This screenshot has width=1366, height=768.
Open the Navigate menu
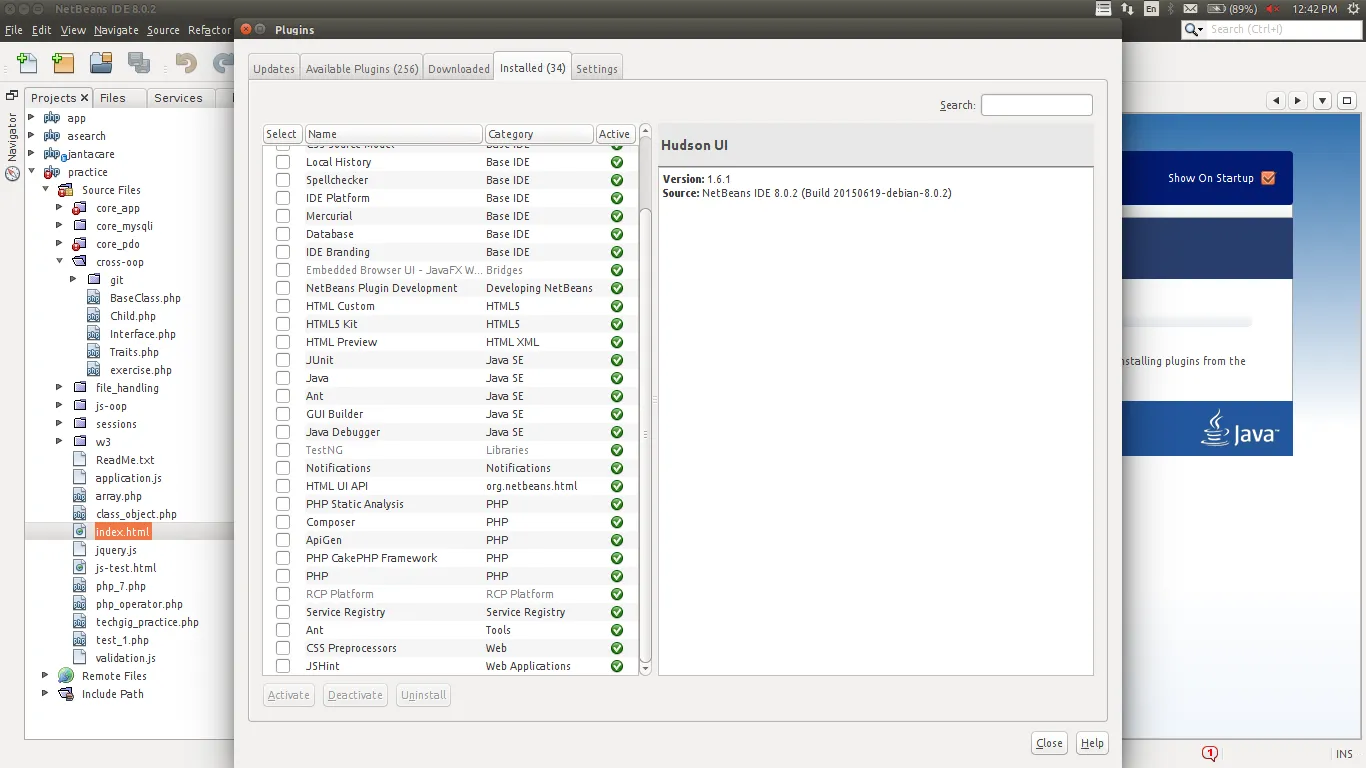click(x=116, y=30)
